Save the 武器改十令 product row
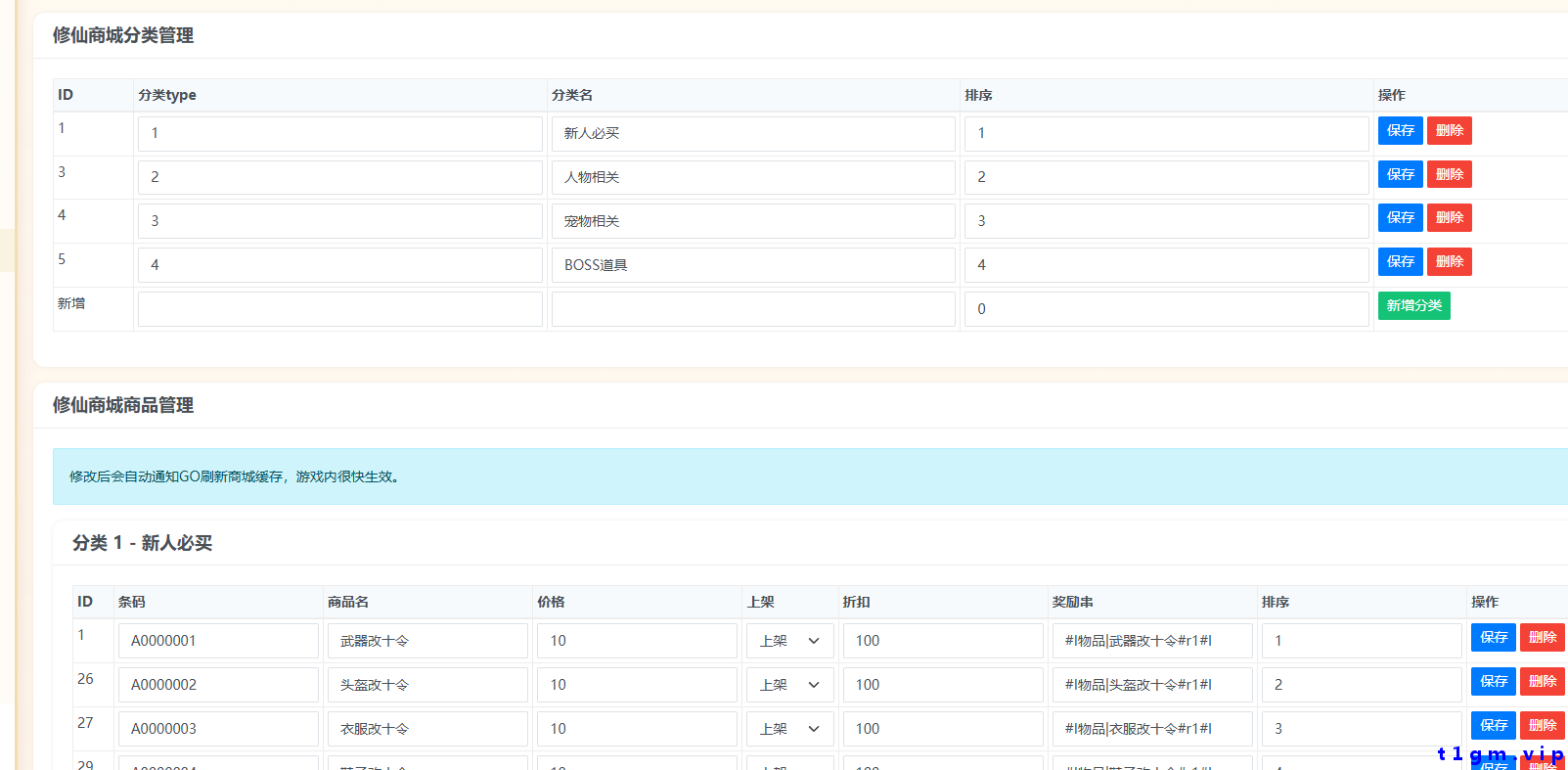The image size is (1568, 770). point(1493,637)
